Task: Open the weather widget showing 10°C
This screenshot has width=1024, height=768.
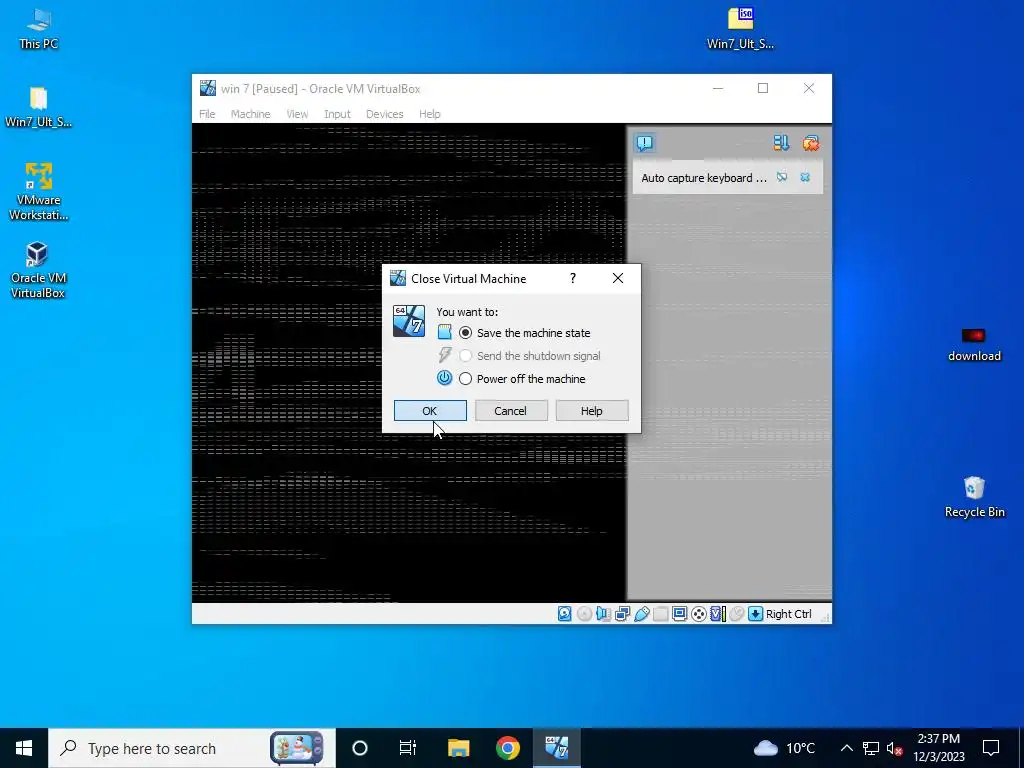Action: (x=784, y=748)
